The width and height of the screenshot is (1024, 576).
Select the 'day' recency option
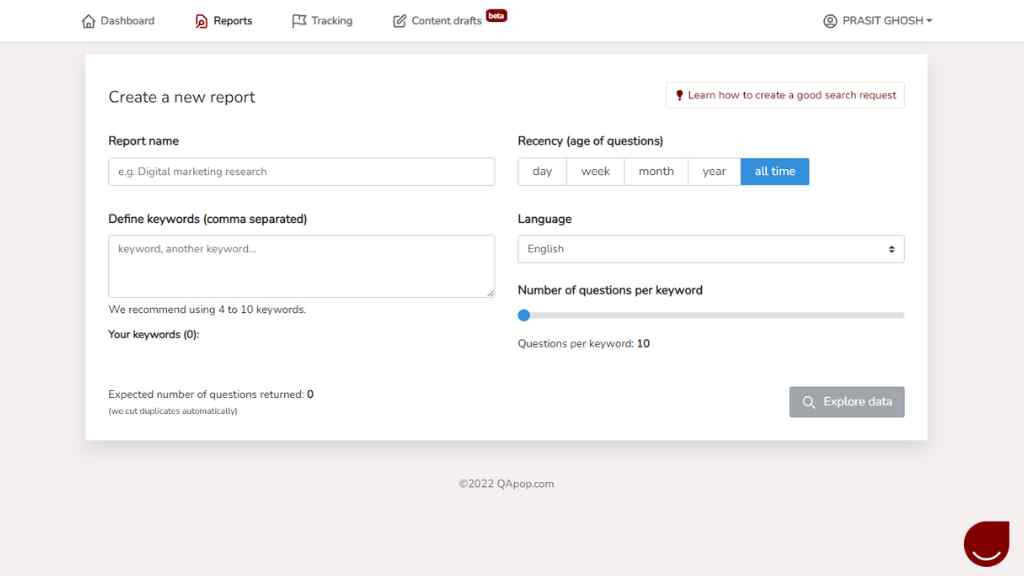(x=542, y=172)
